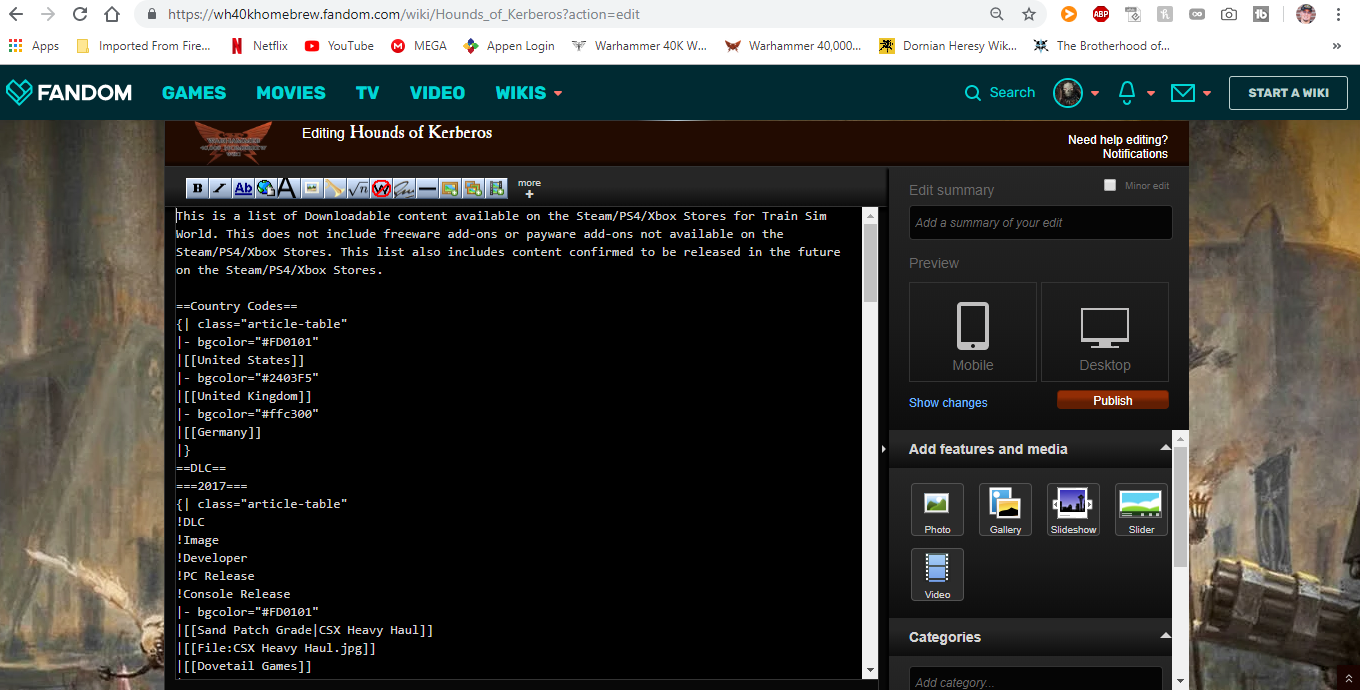Add a Gallery feature
This screenshot has height=690, width=1366.
(x=1005, y=510)
